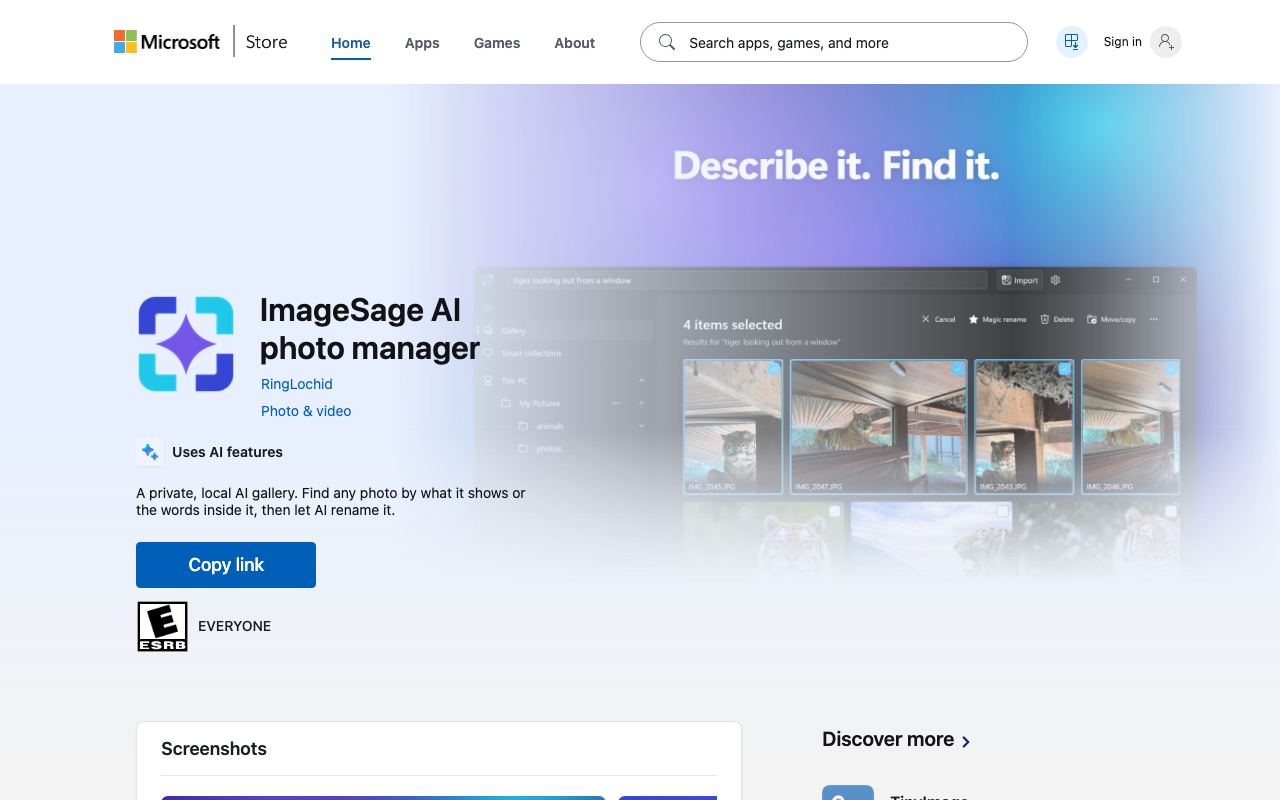
Task: Switch to the Apps tab
Action: [x=422, y=43]
